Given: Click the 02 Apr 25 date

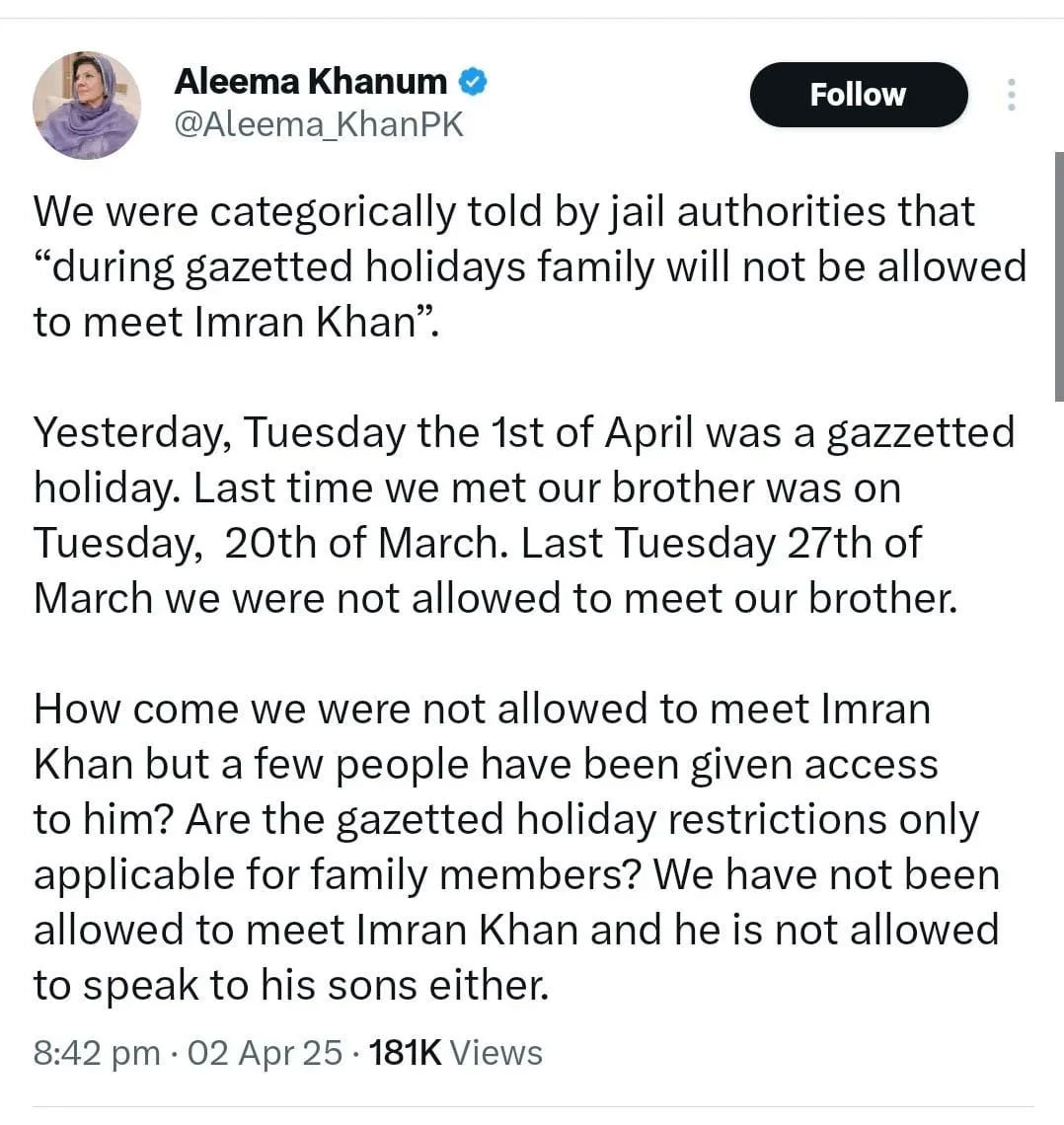Looking at the screenshot, I should (265, 1053).
